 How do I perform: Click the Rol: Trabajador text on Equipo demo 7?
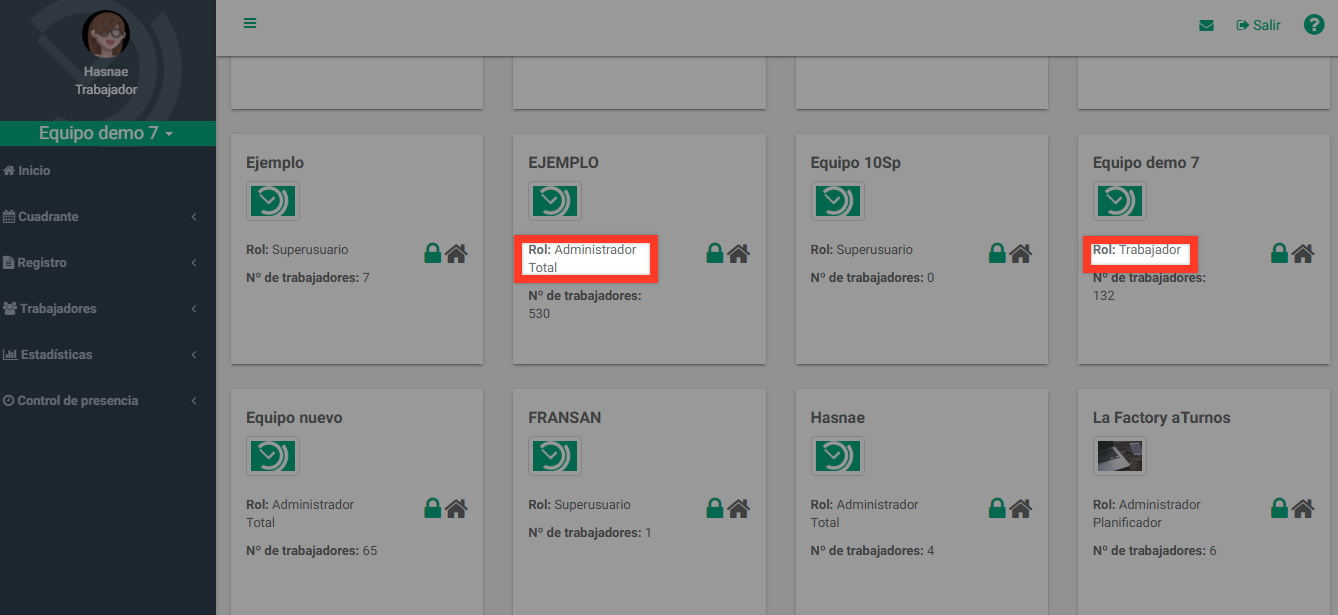tap(1137, 250)
